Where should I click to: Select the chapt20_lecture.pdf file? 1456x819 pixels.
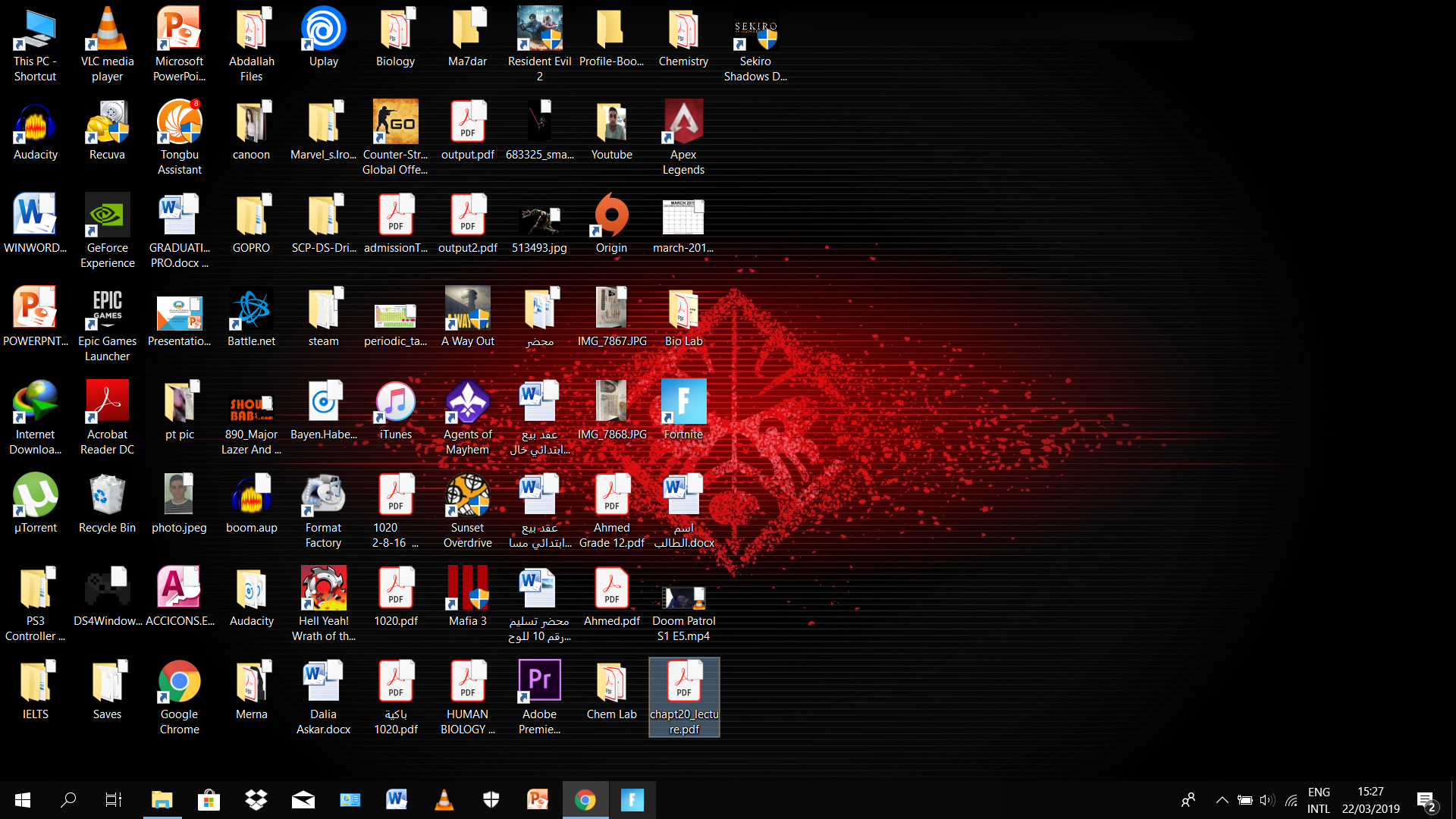coord(683,682)
